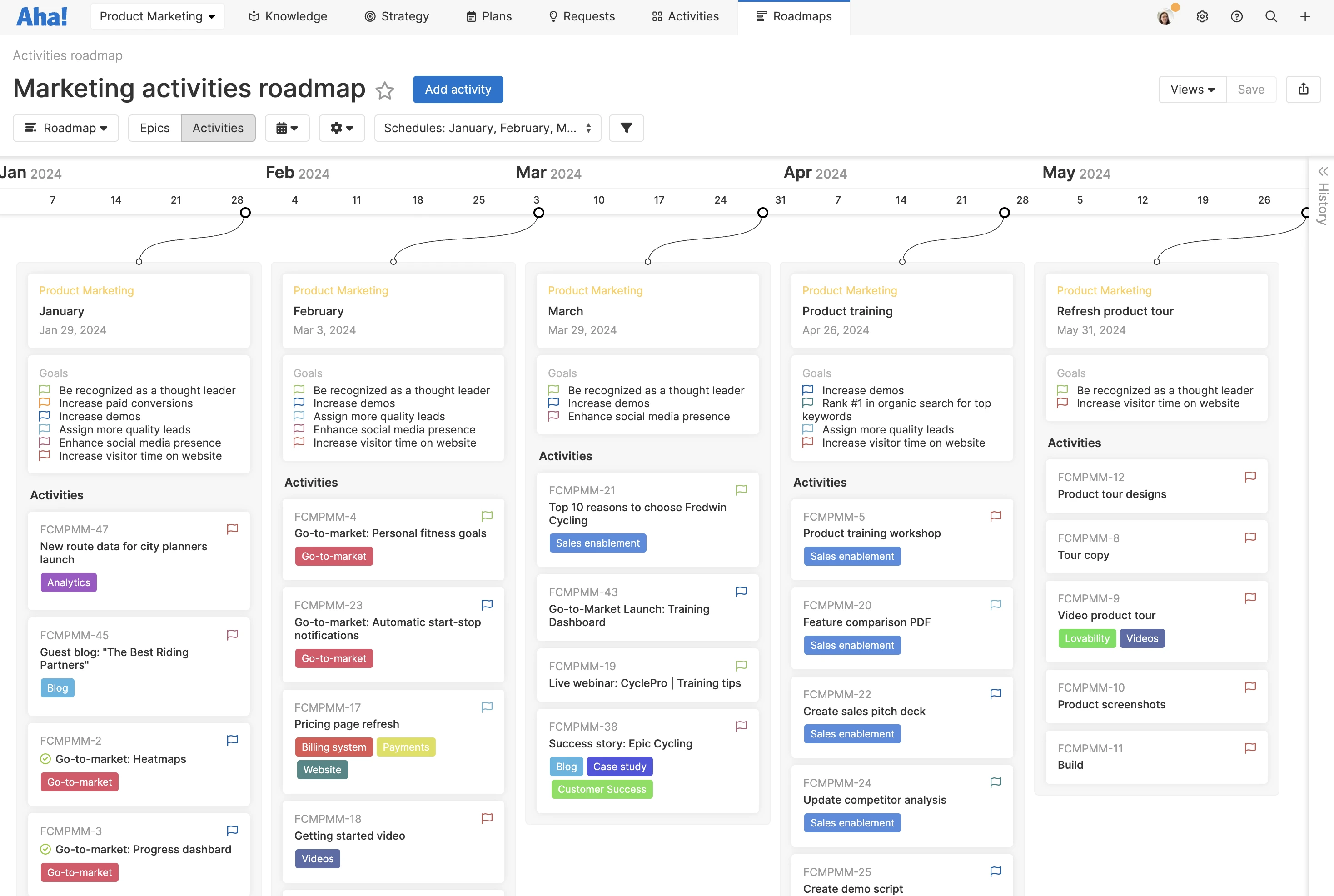Viewport: 1334px width, 896px height.
Task: Open the filter icon beside Schedules
Action: click(626, 128)
